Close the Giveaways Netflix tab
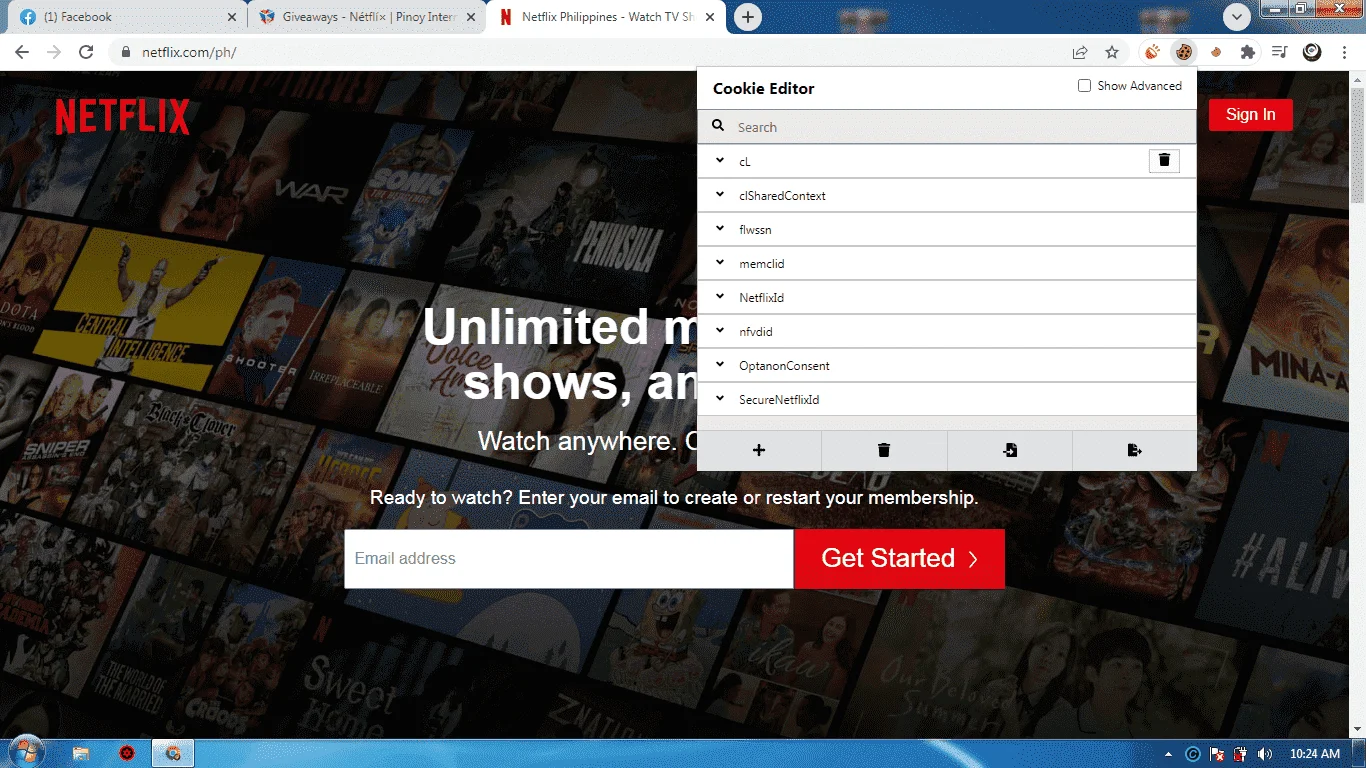The image size is (1366, 768). pos(471,17)
